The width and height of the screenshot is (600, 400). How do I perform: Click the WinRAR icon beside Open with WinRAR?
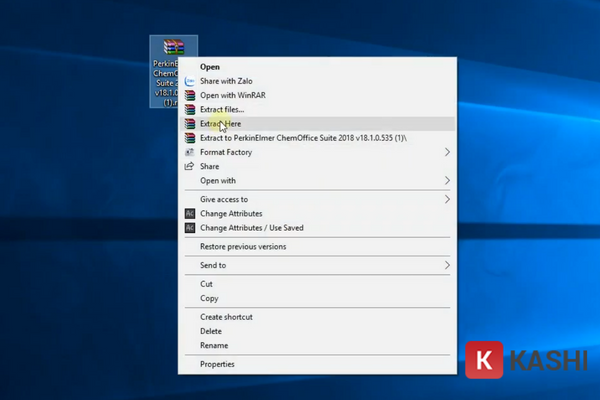click(189, 95)
